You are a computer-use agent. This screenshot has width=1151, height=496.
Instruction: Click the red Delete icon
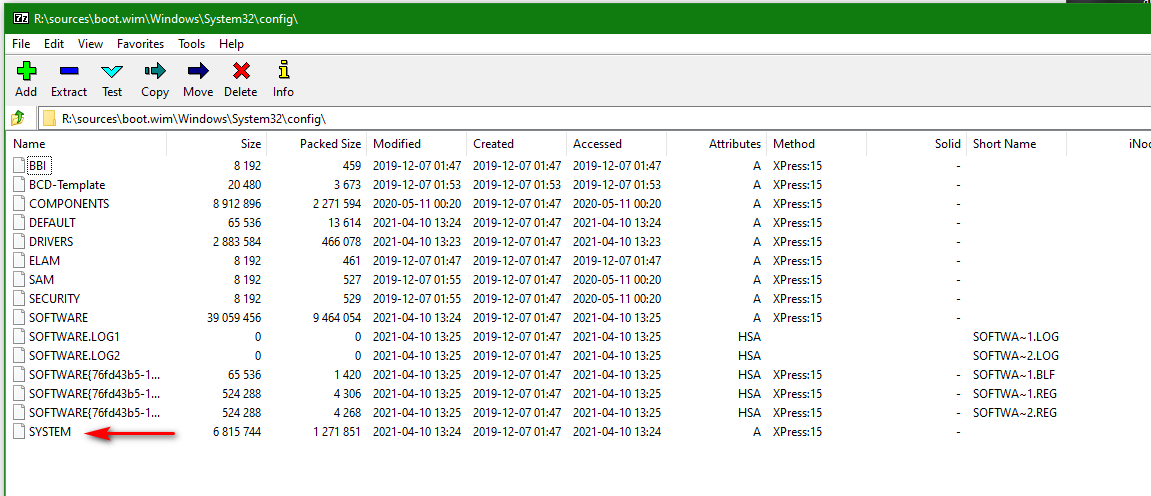click(x=241, y=71)
